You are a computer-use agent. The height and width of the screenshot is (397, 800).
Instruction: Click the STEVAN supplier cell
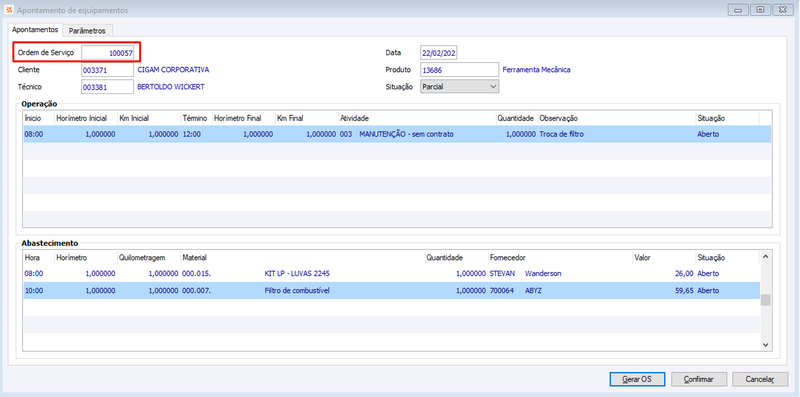pos(502,274)
